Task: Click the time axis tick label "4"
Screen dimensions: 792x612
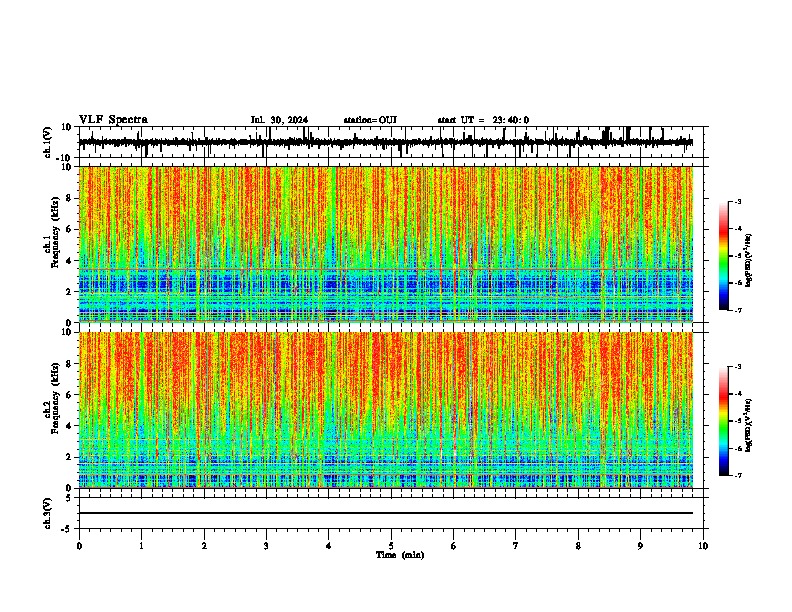Action: (x=329, y=546)
